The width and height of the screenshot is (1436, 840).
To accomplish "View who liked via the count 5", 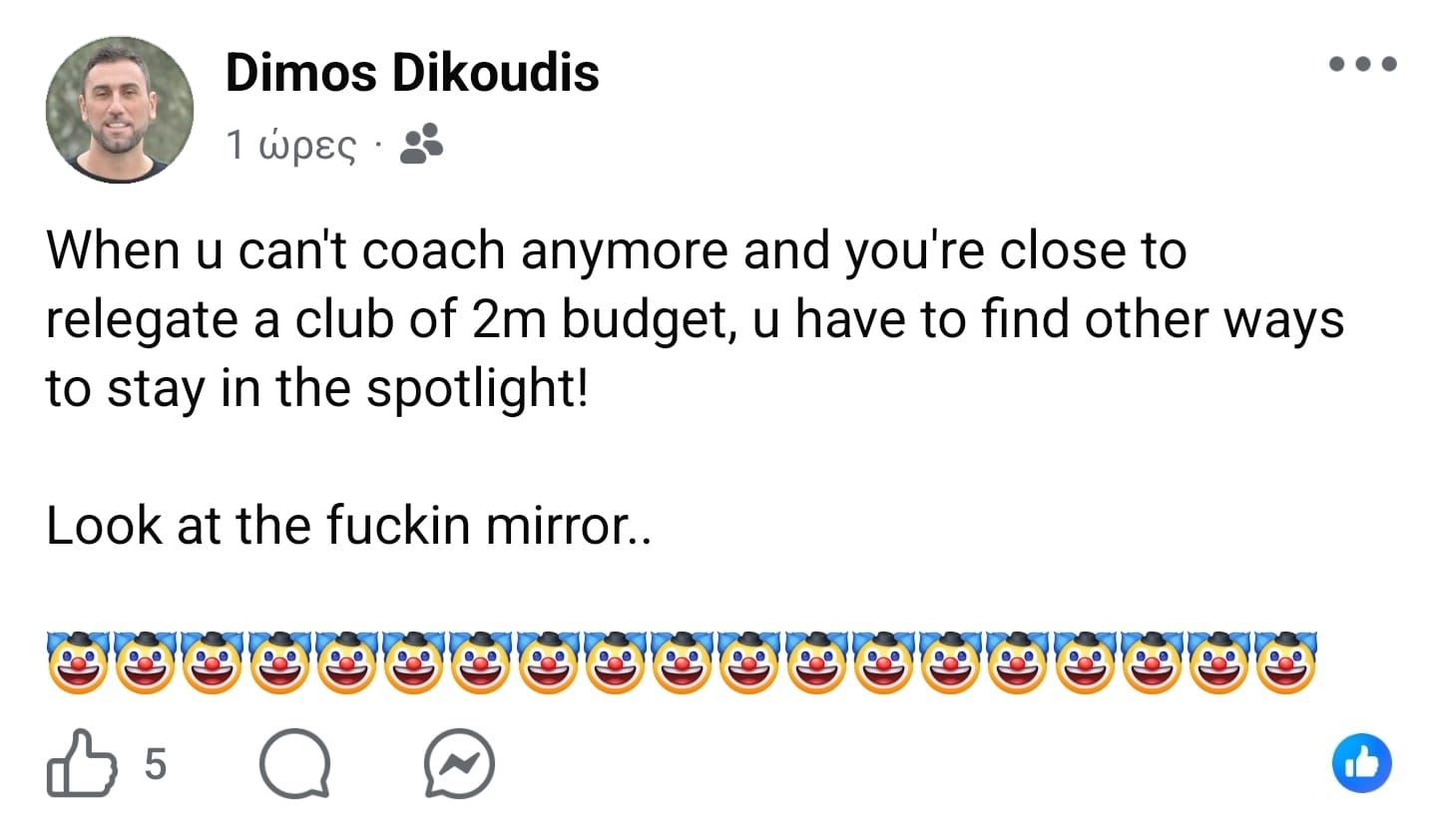I will click(x=155, y=764).
